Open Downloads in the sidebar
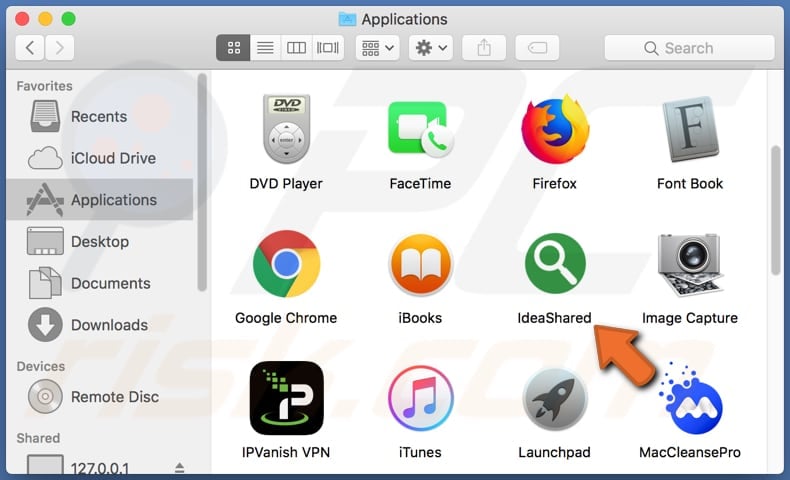 click(x=100, y=325)
